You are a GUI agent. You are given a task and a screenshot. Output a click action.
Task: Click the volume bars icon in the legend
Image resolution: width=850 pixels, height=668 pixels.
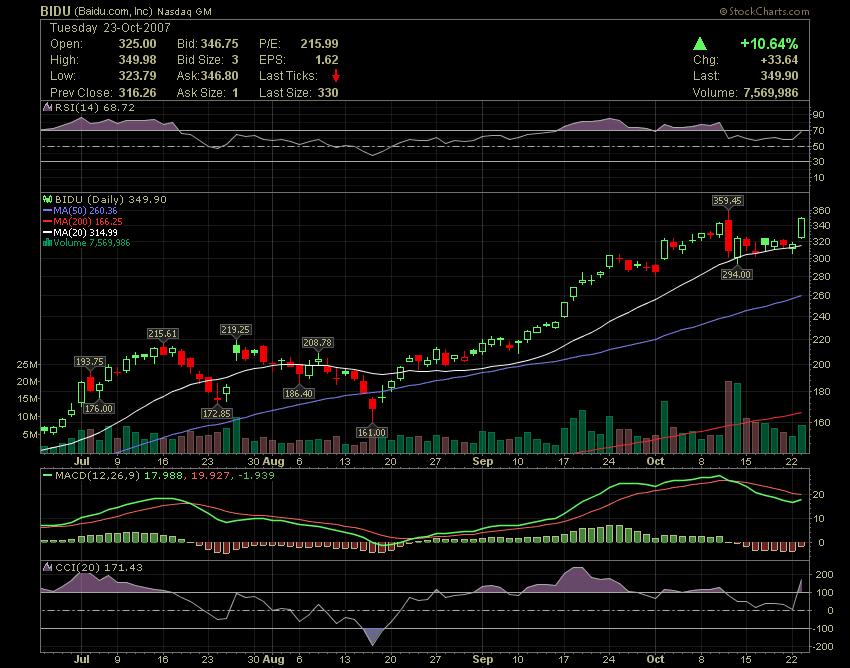pyautogui.click(x=47, y=242)
